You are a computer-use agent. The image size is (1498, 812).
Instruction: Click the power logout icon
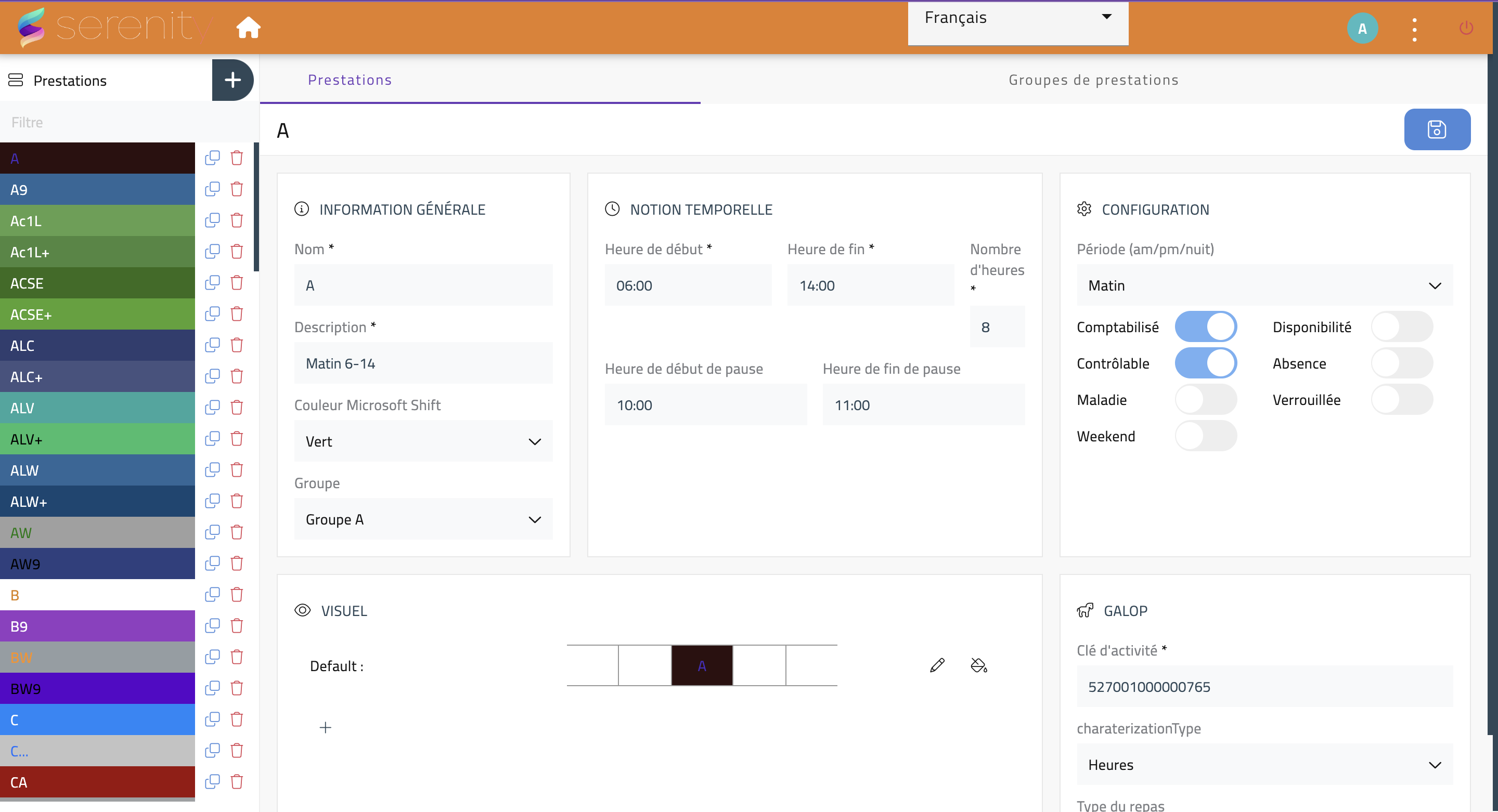tap(1466, 28)
